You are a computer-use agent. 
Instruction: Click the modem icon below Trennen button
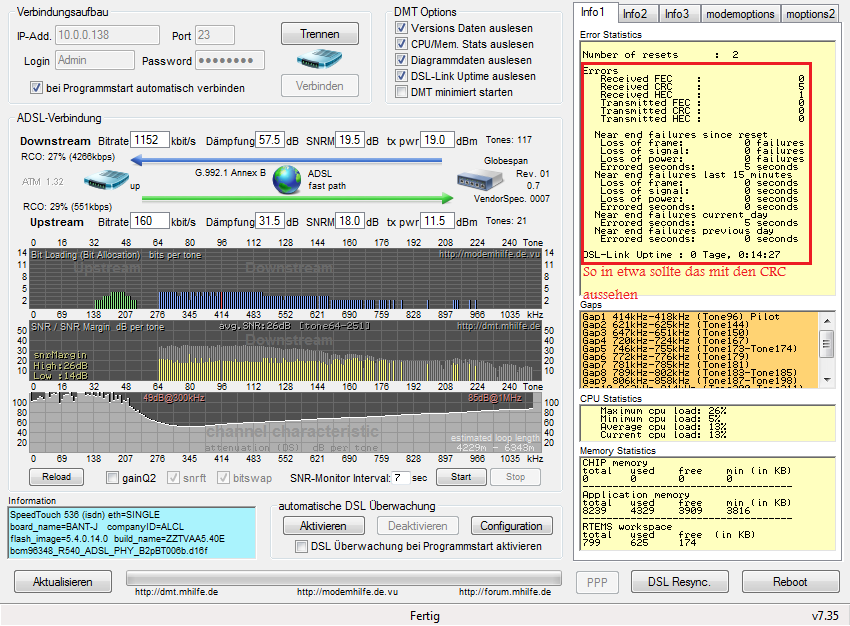click(x=319, y=60)
